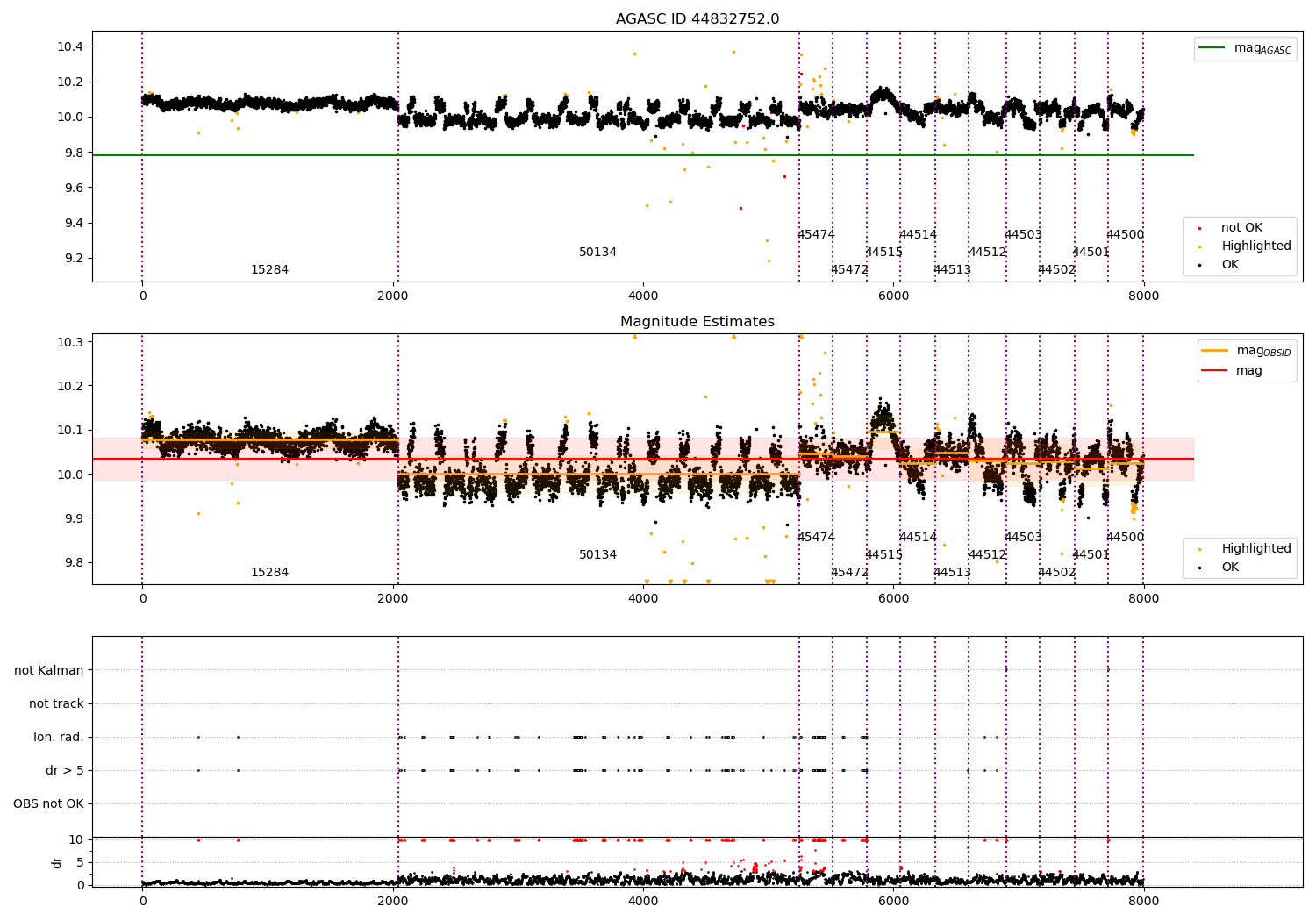Click the green mag AGASC legend line
This screenshot has height=921, width=1316.
point(1212,48)
